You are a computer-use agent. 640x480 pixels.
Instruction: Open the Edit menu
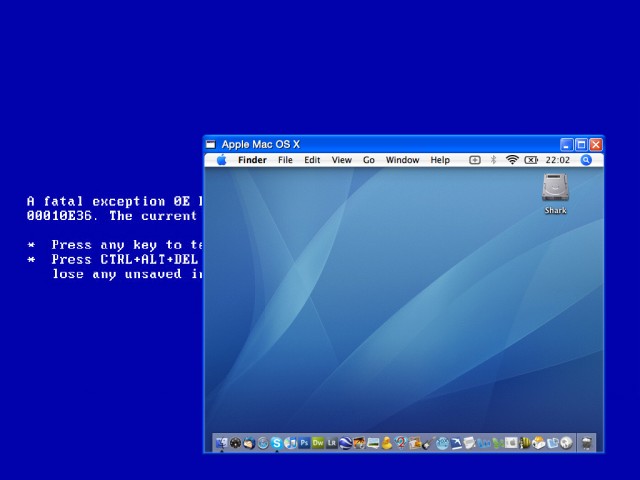(313, 160)
